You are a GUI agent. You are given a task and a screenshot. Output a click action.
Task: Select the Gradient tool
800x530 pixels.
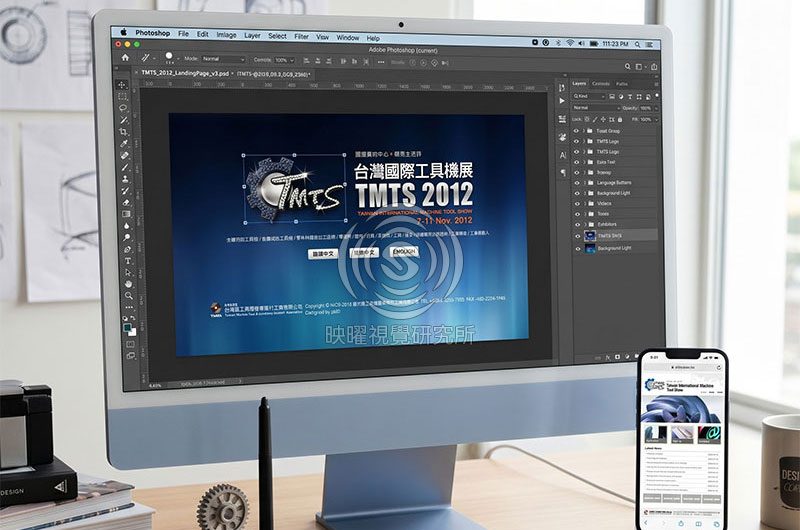pos(127,214)
